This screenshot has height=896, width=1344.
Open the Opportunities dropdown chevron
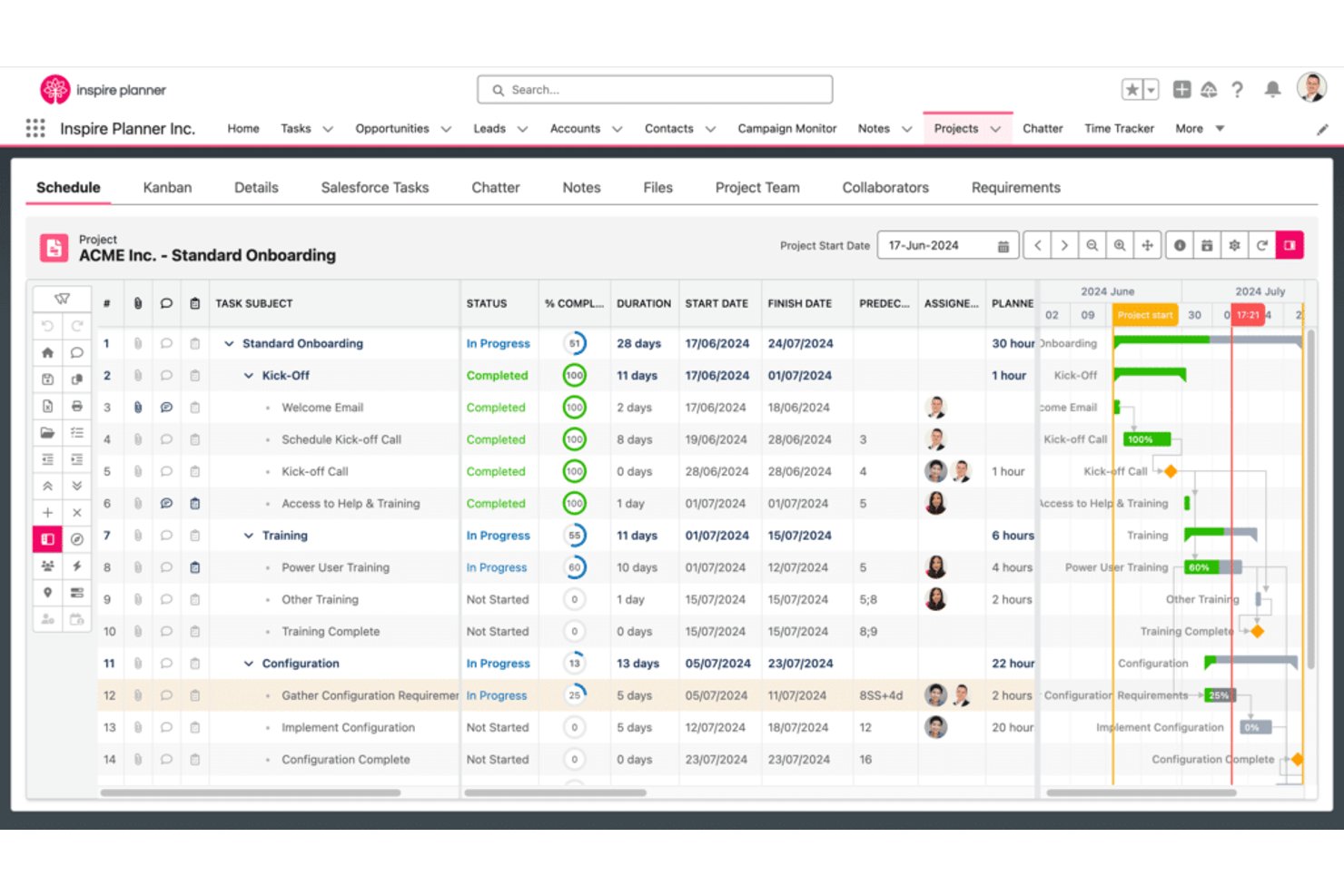pyautogui.click(x=446, y=129)
